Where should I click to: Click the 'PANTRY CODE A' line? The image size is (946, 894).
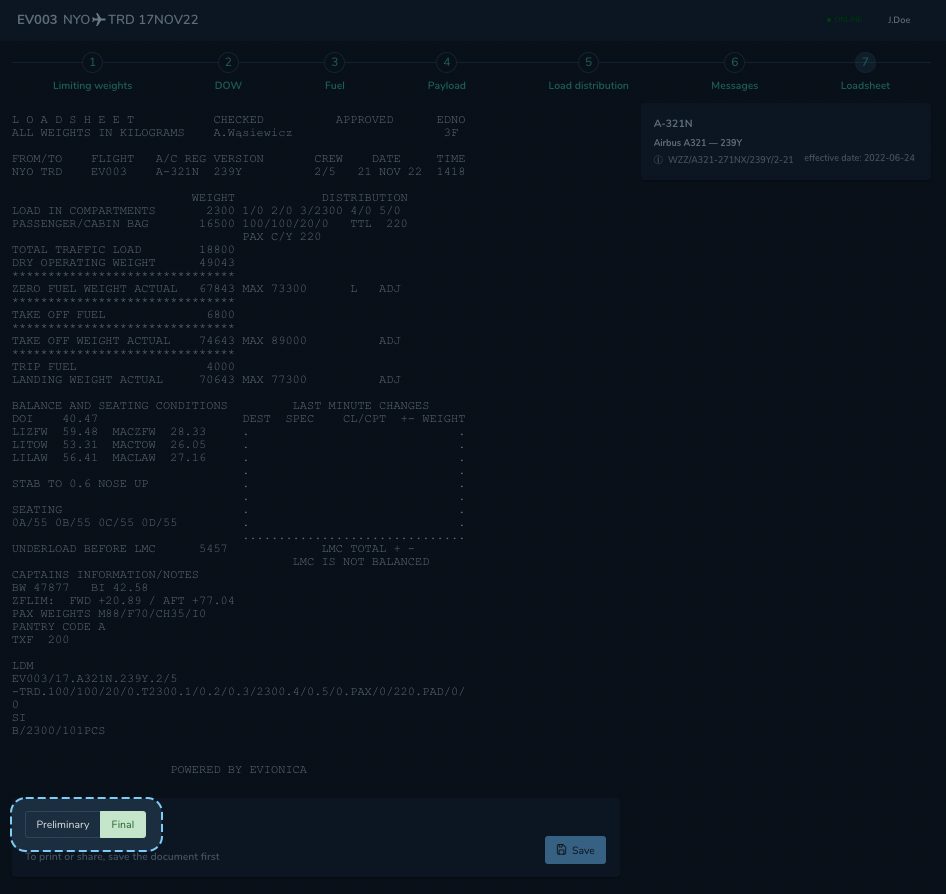click(x=59, y=627)
